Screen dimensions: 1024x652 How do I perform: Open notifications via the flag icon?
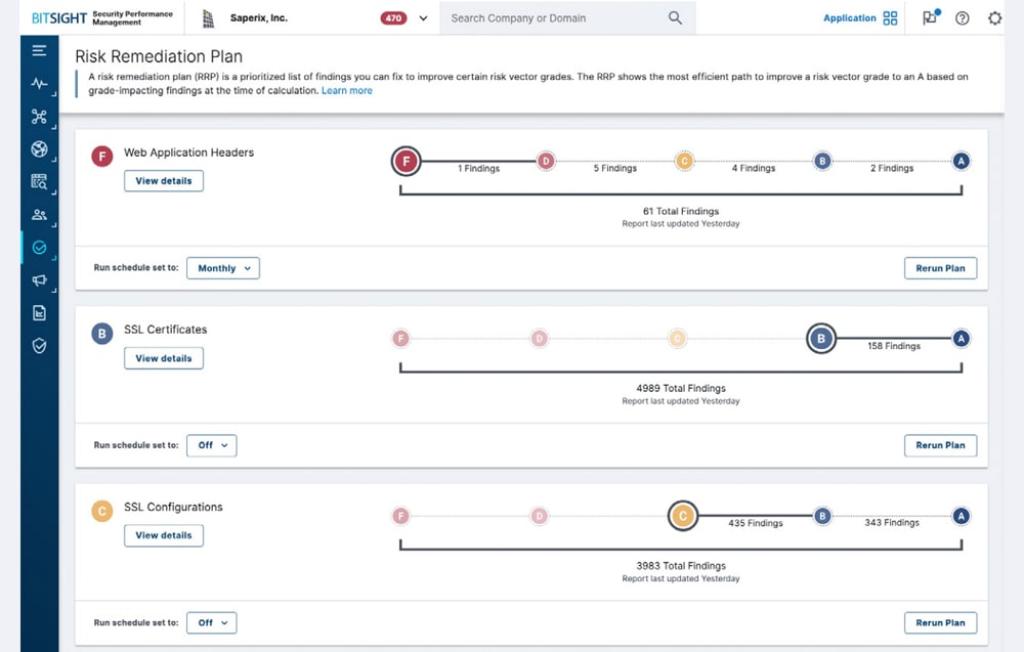[929, 17]
